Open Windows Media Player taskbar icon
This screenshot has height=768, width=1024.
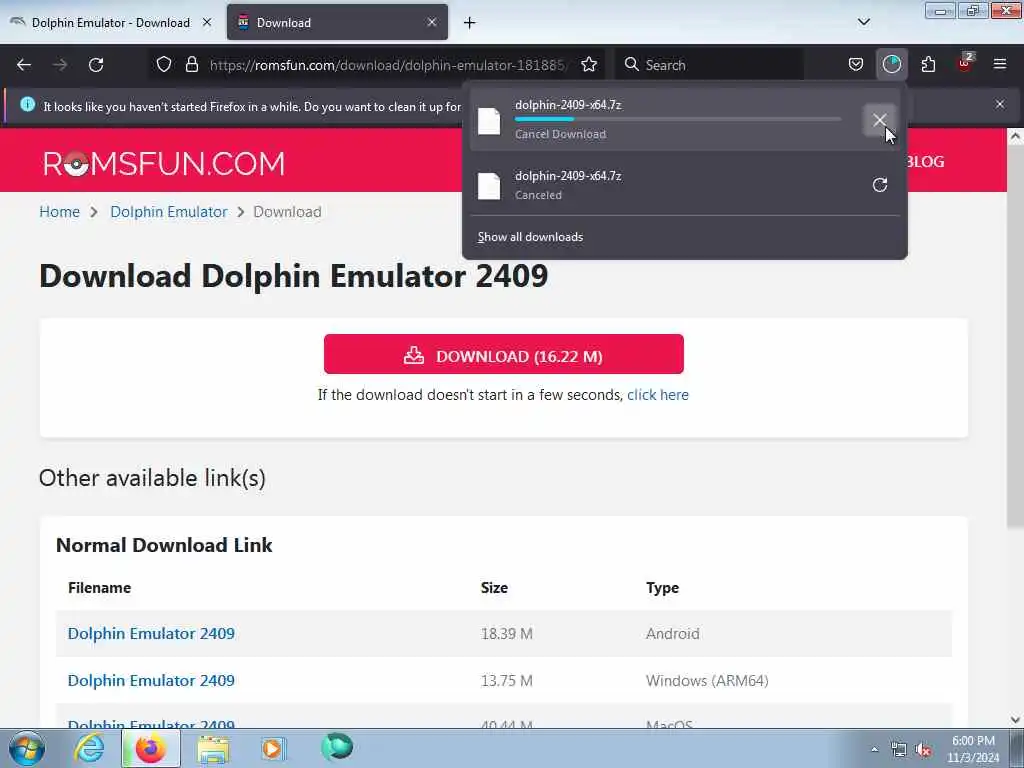[x=274, y=748]
